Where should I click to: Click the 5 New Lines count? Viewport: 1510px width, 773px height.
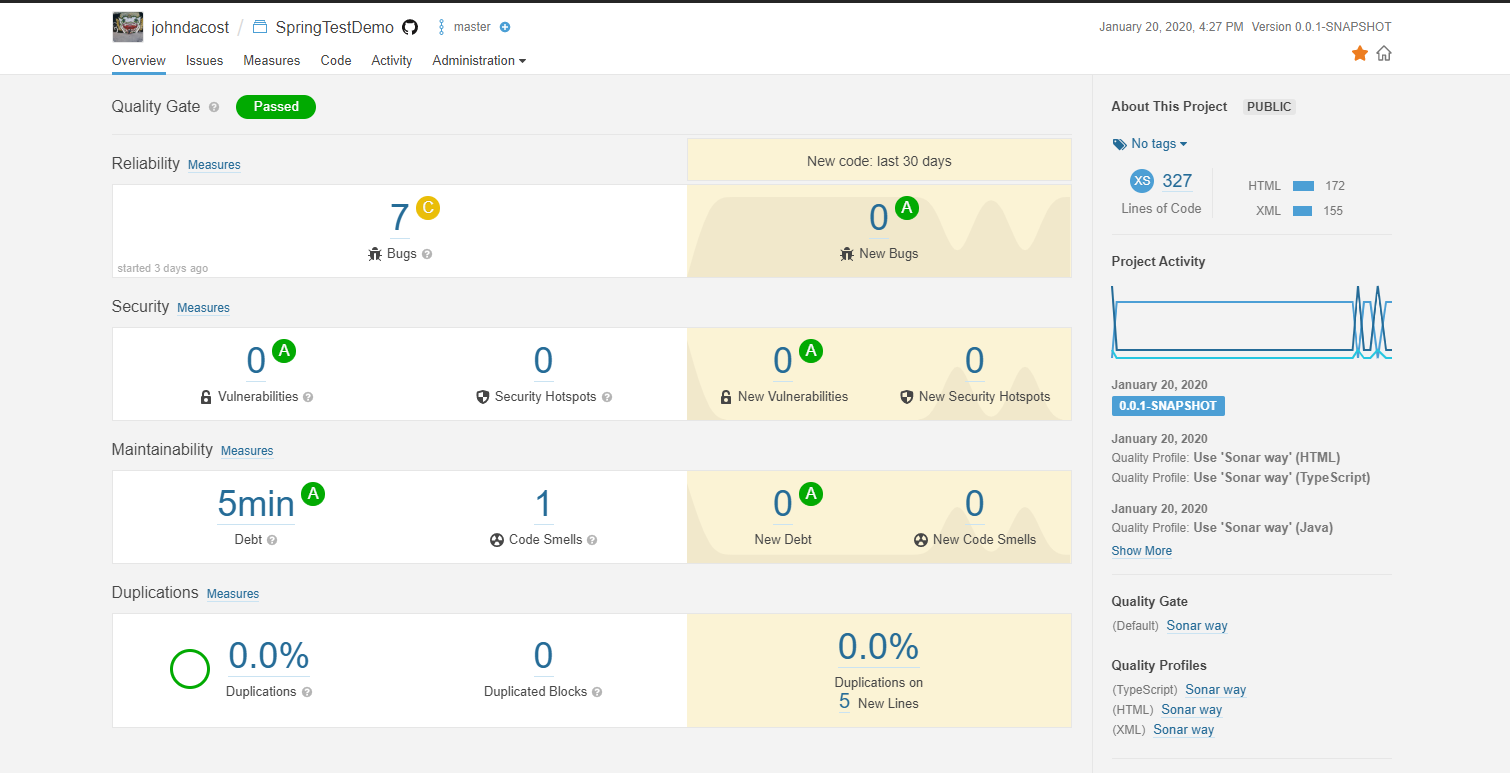(844, 702)
